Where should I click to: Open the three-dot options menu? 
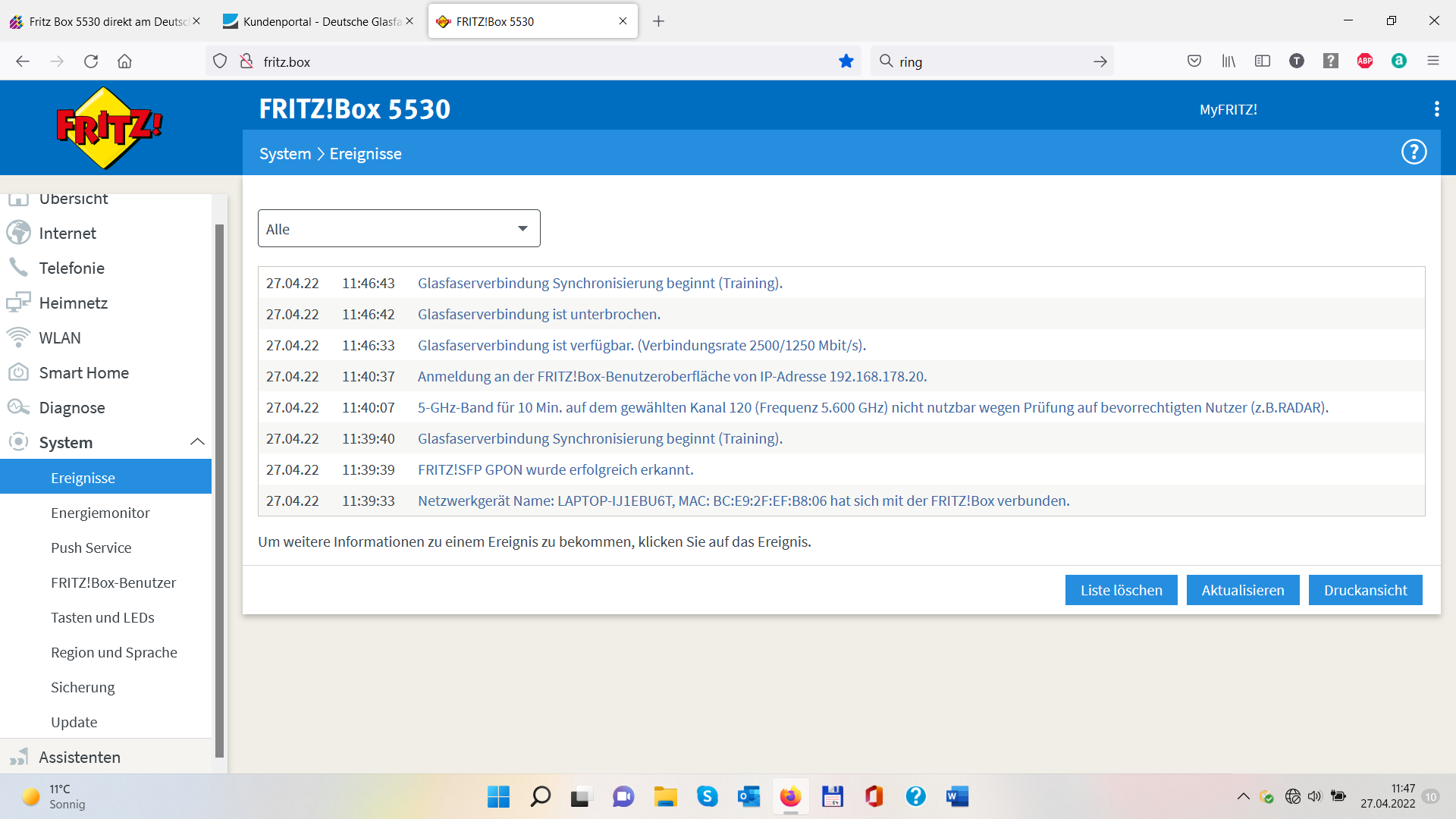click(x=1436, y=109)
